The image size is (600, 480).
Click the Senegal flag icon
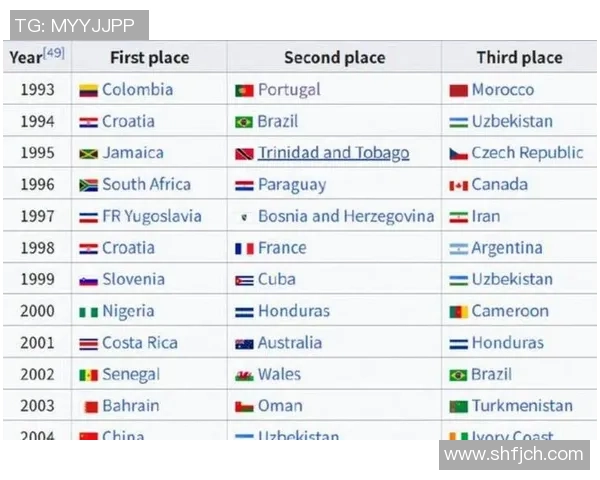(88, 375)
